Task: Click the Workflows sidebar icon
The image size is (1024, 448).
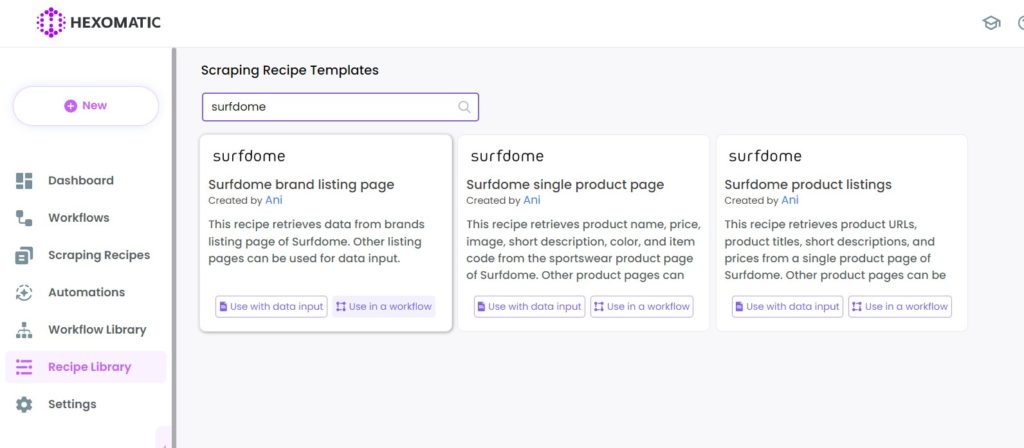Action: coord(25,218)
